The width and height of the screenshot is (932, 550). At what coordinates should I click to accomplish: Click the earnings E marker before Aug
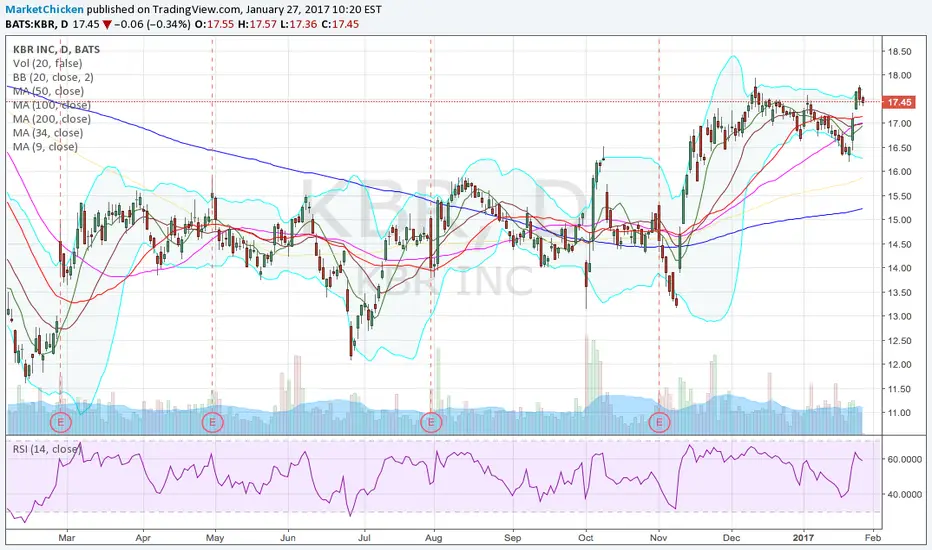431,423
